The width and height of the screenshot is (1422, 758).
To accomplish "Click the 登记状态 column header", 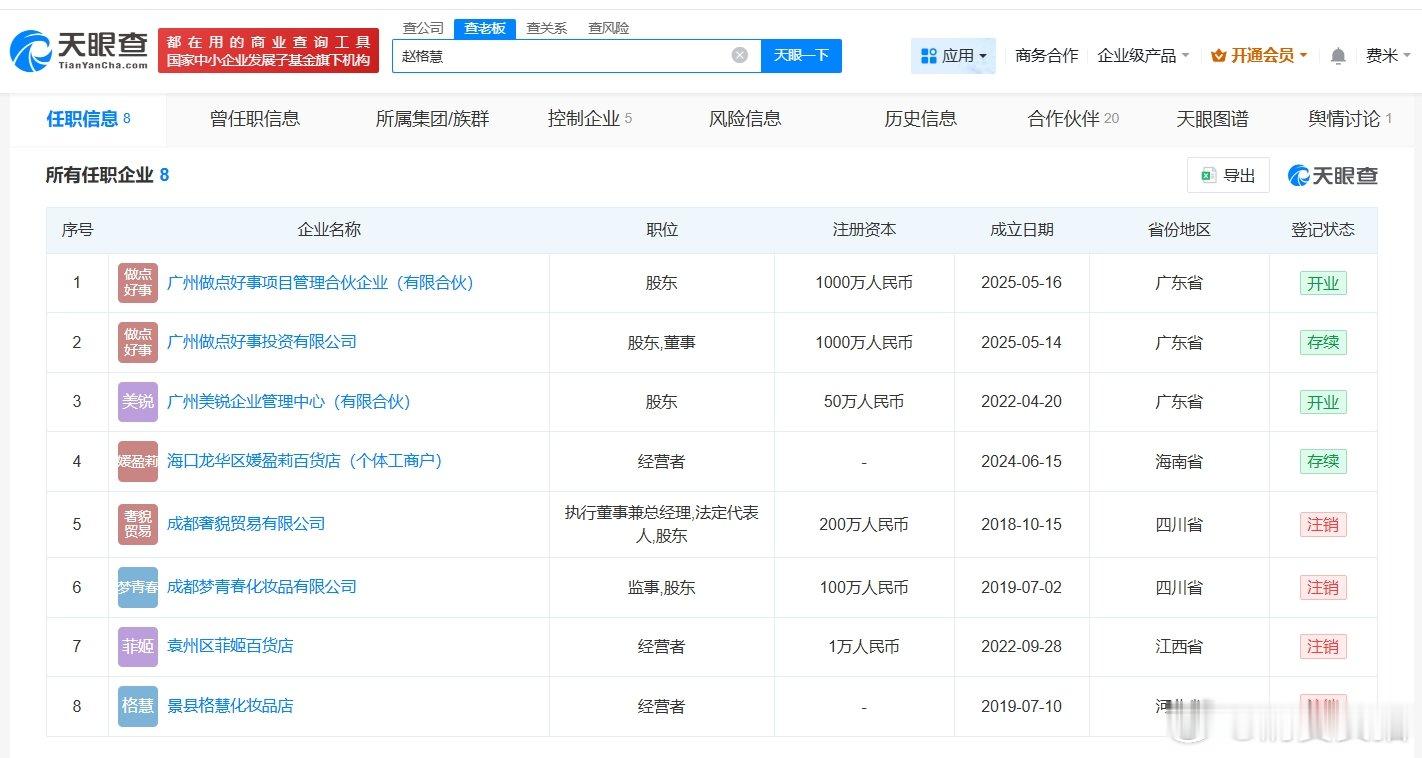I will pyautogui.click(x=1323, y=230).
